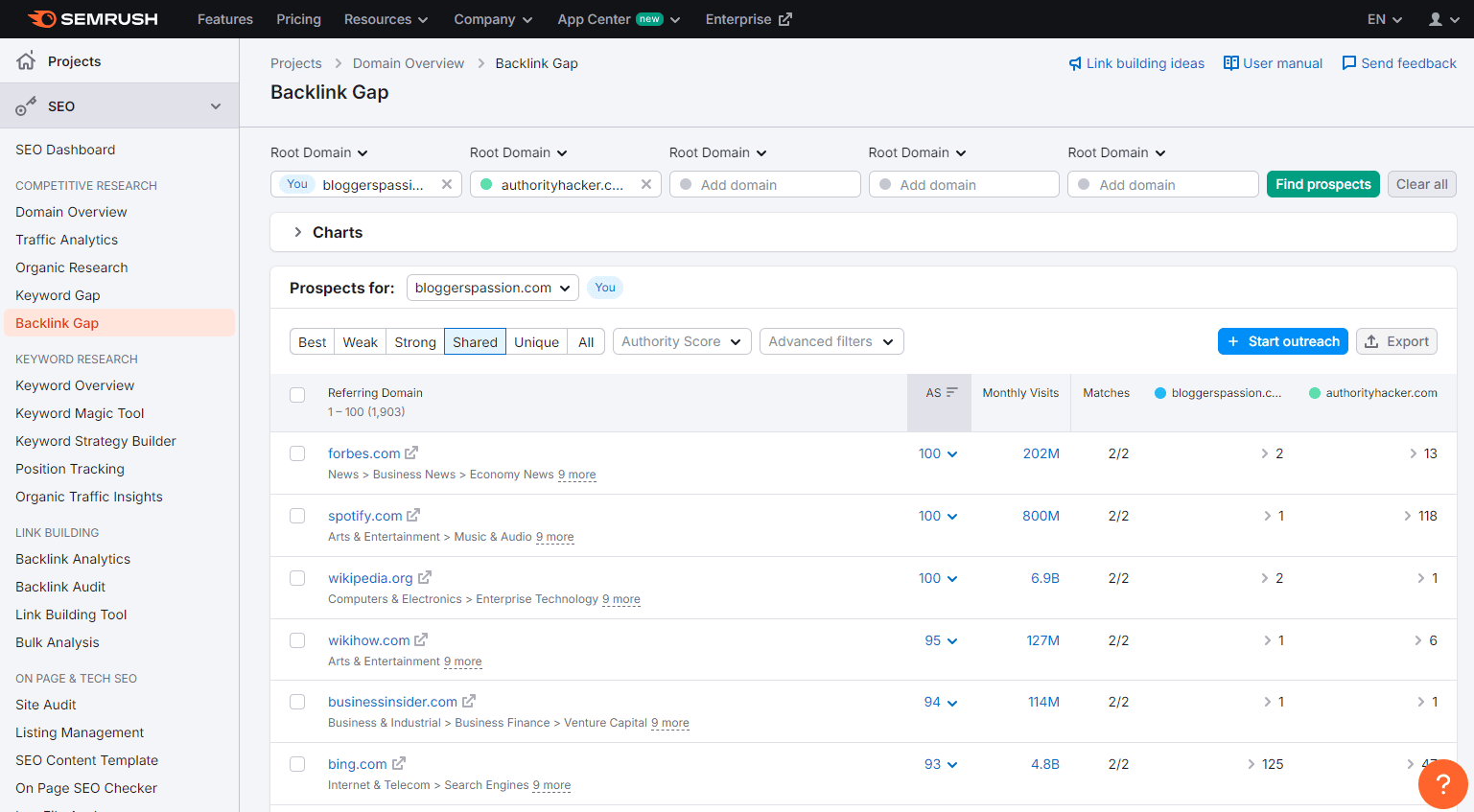Click the Send feedback icon
The width and height of the screenshot is (1474, 812).
[1349, 62]
